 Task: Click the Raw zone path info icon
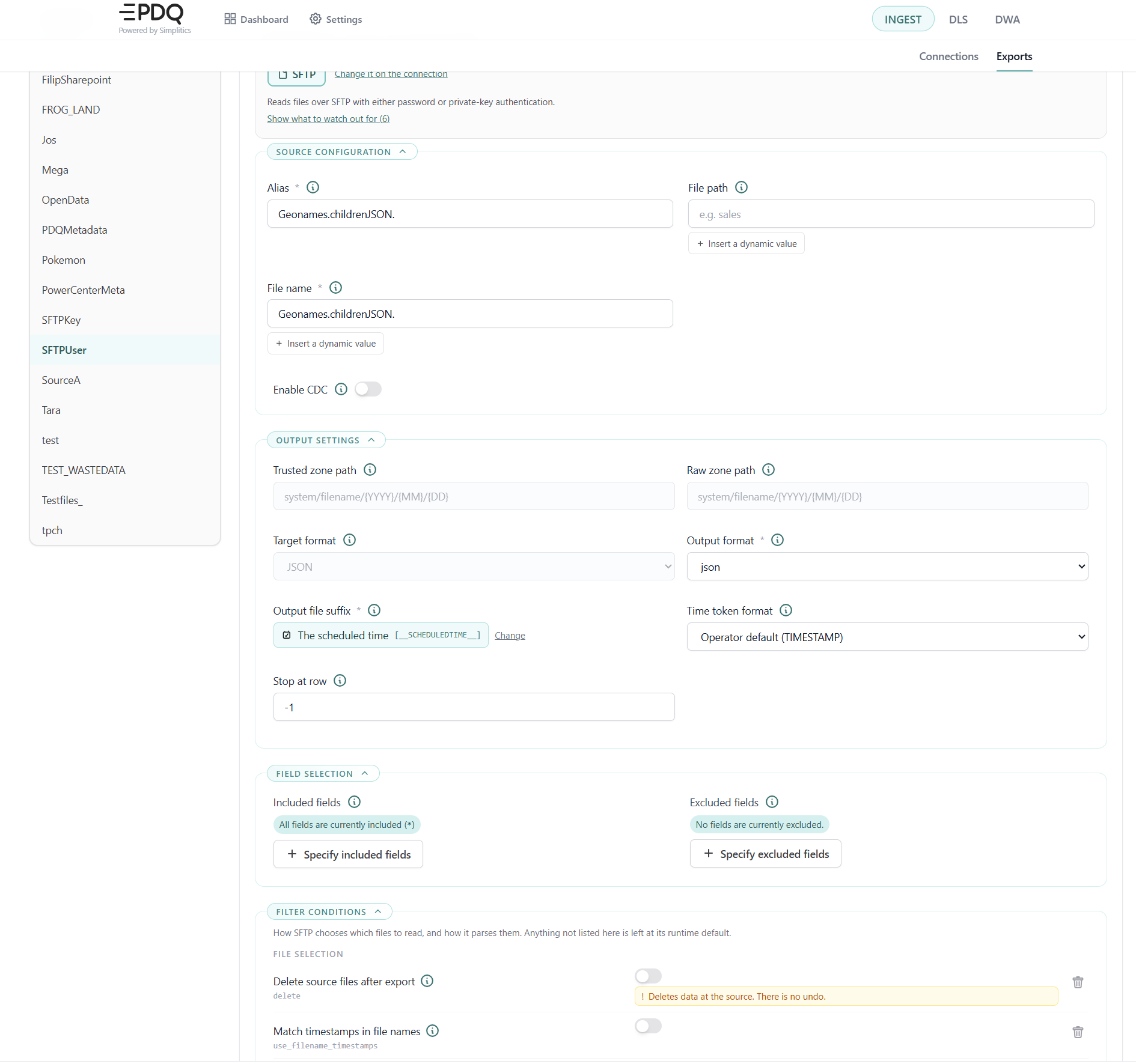769,470
